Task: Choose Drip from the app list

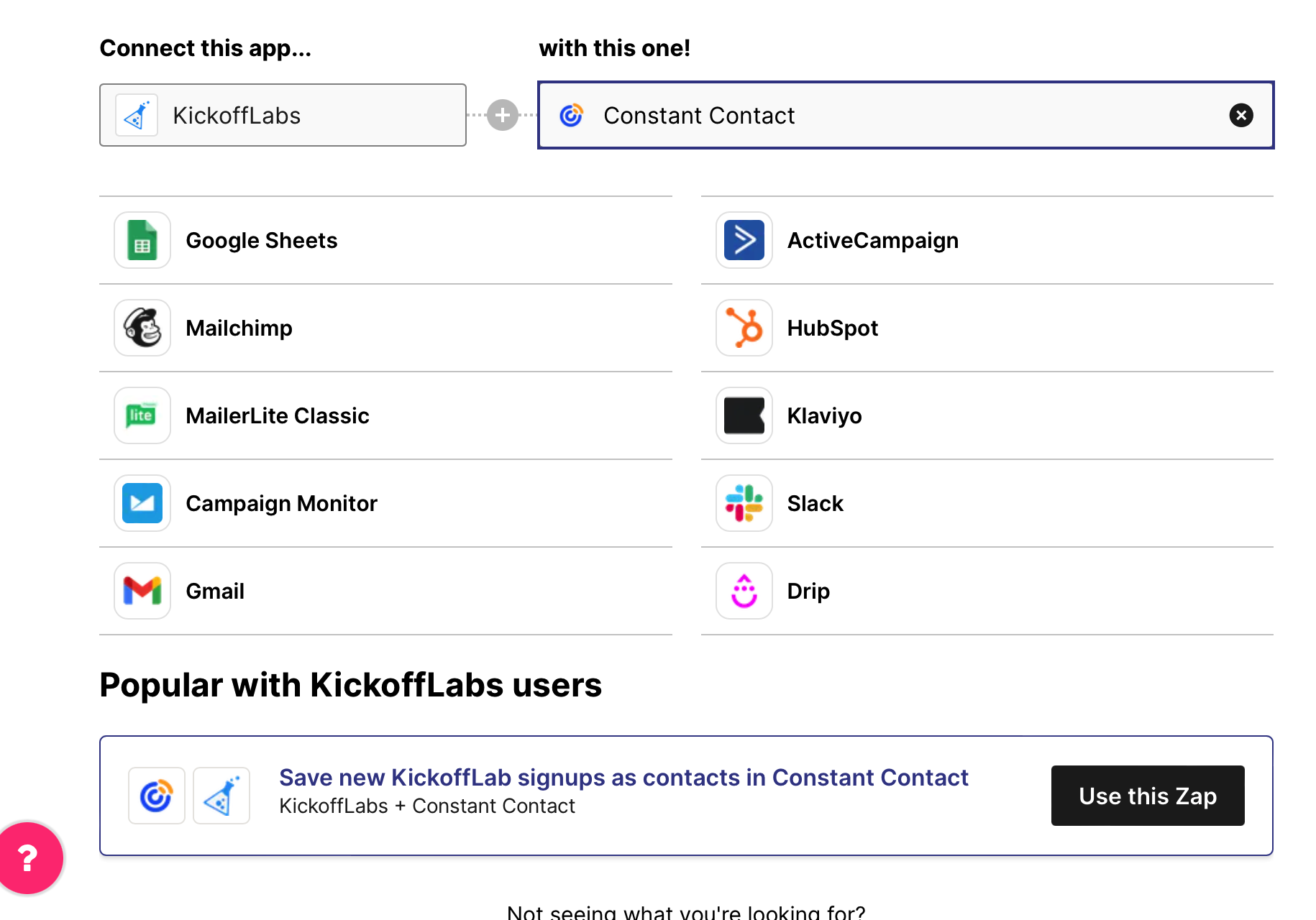Action: (987, 591)
